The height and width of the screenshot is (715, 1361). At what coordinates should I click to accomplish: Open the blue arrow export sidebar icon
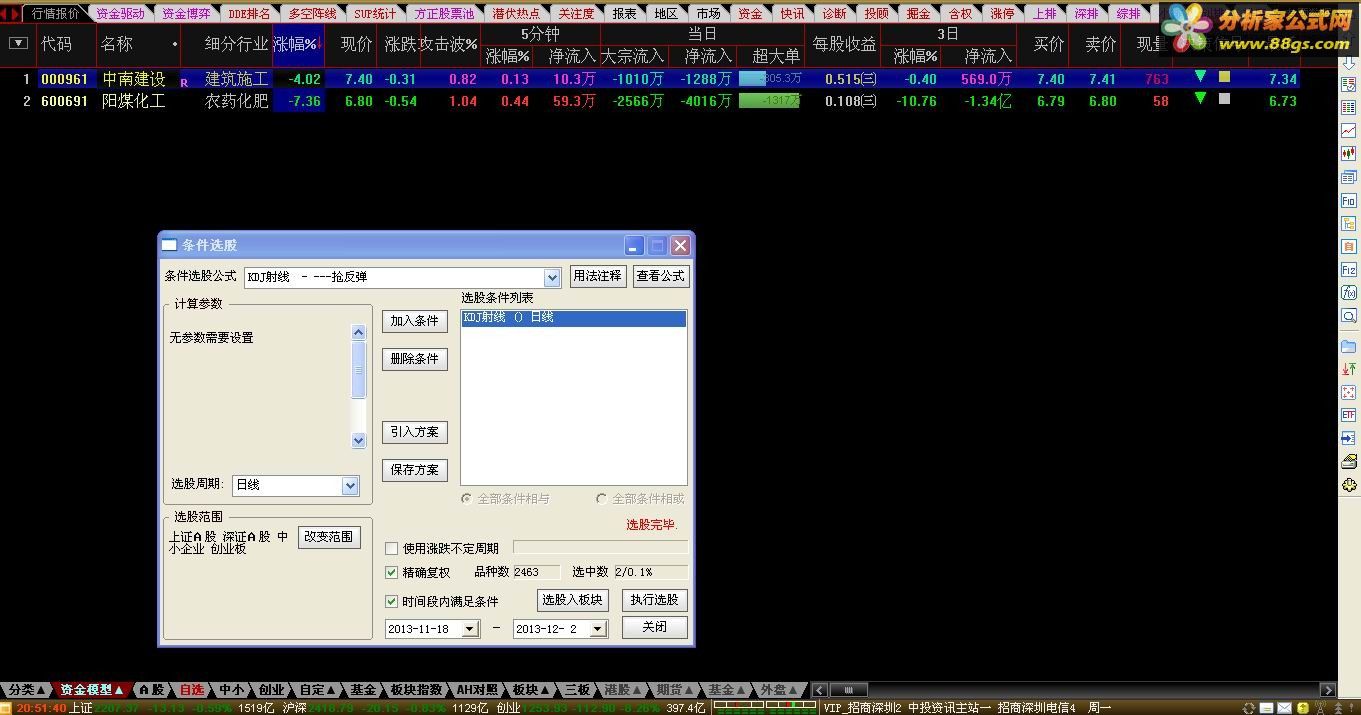tap(1348, 438)
